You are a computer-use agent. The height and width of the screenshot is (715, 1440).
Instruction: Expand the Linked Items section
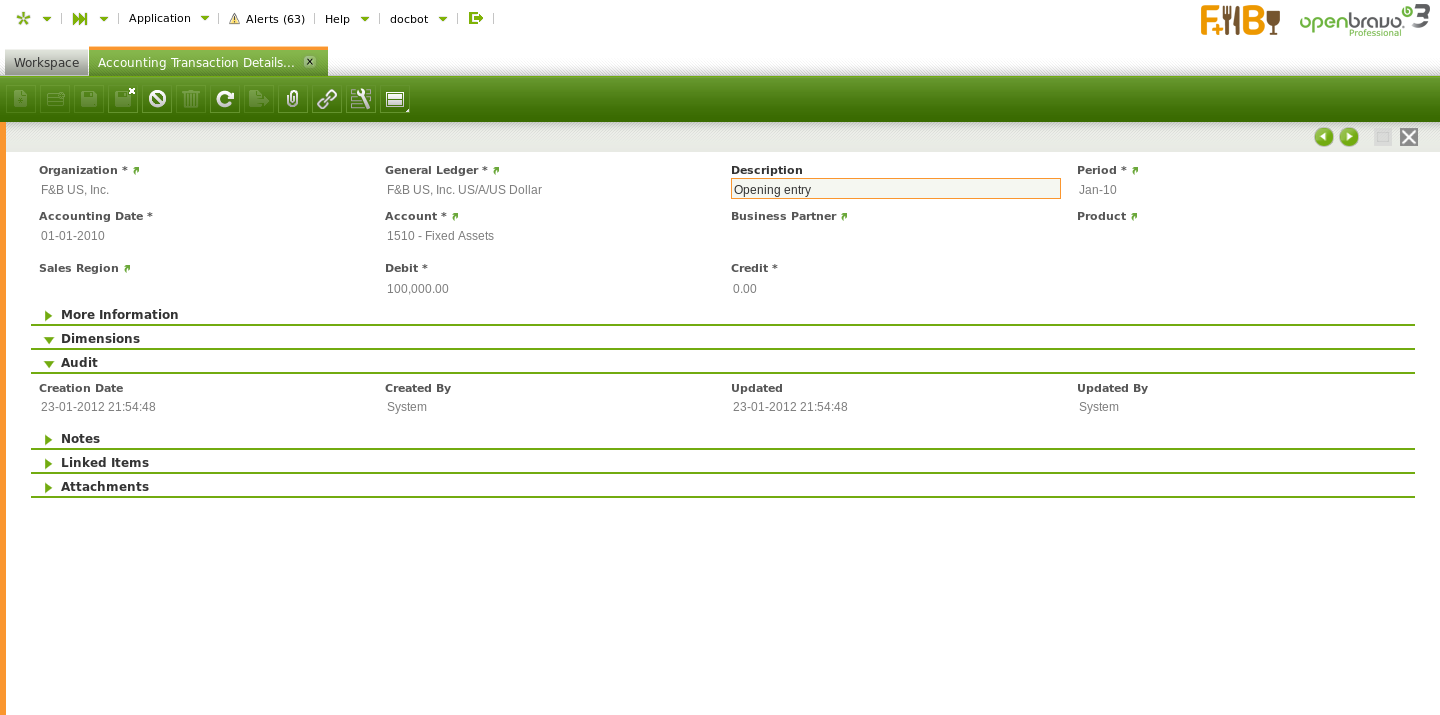[104, 463]
